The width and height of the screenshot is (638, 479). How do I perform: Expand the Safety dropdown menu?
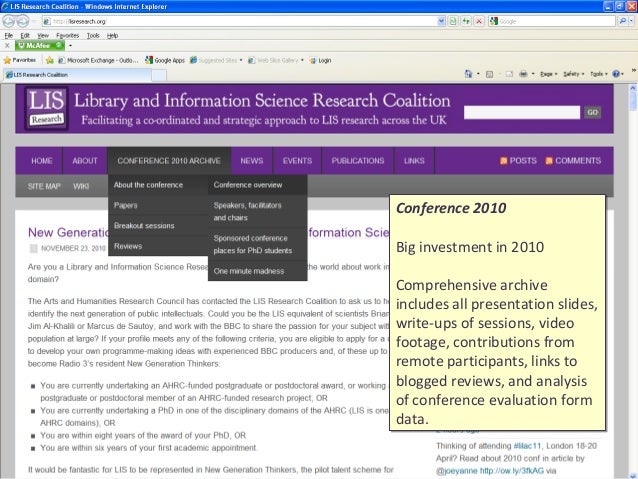575,74
